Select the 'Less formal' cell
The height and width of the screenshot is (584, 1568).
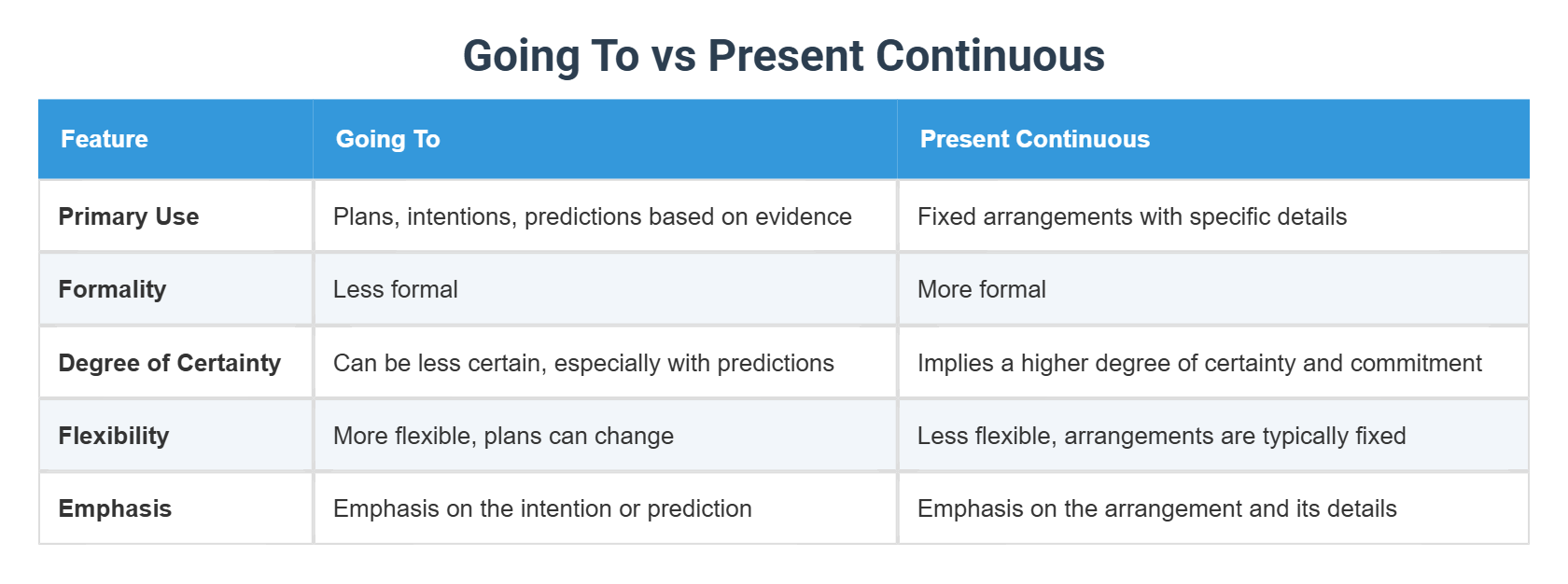click(396, 289)
